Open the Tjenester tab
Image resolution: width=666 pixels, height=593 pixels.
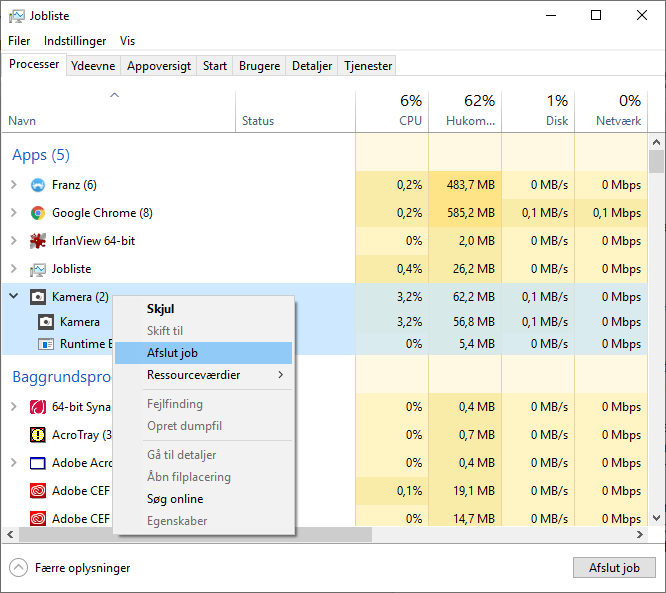click(x=368, y=66)
